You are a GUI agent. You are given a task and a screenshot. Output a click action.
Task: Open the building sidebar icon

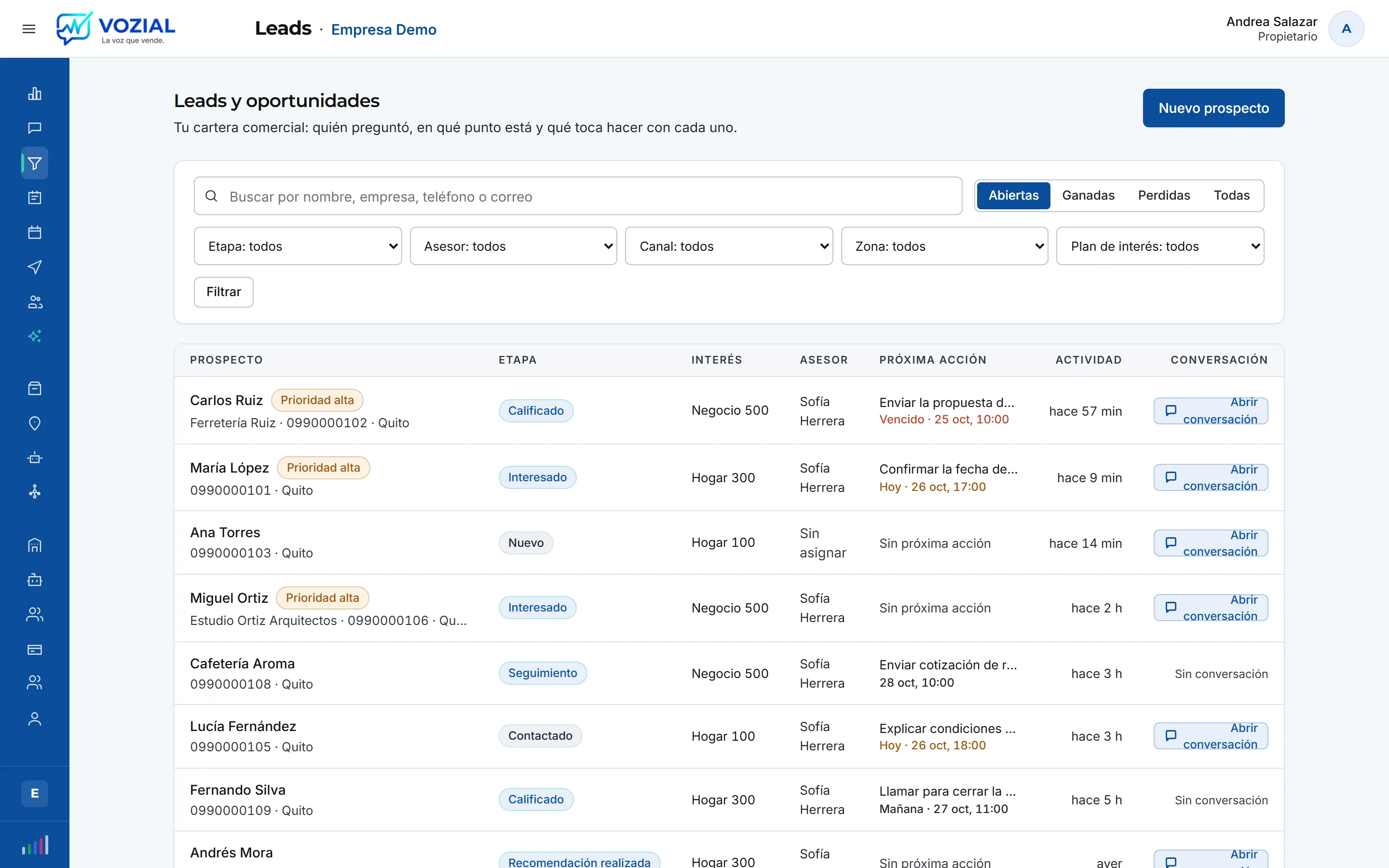tap(34, 545)
